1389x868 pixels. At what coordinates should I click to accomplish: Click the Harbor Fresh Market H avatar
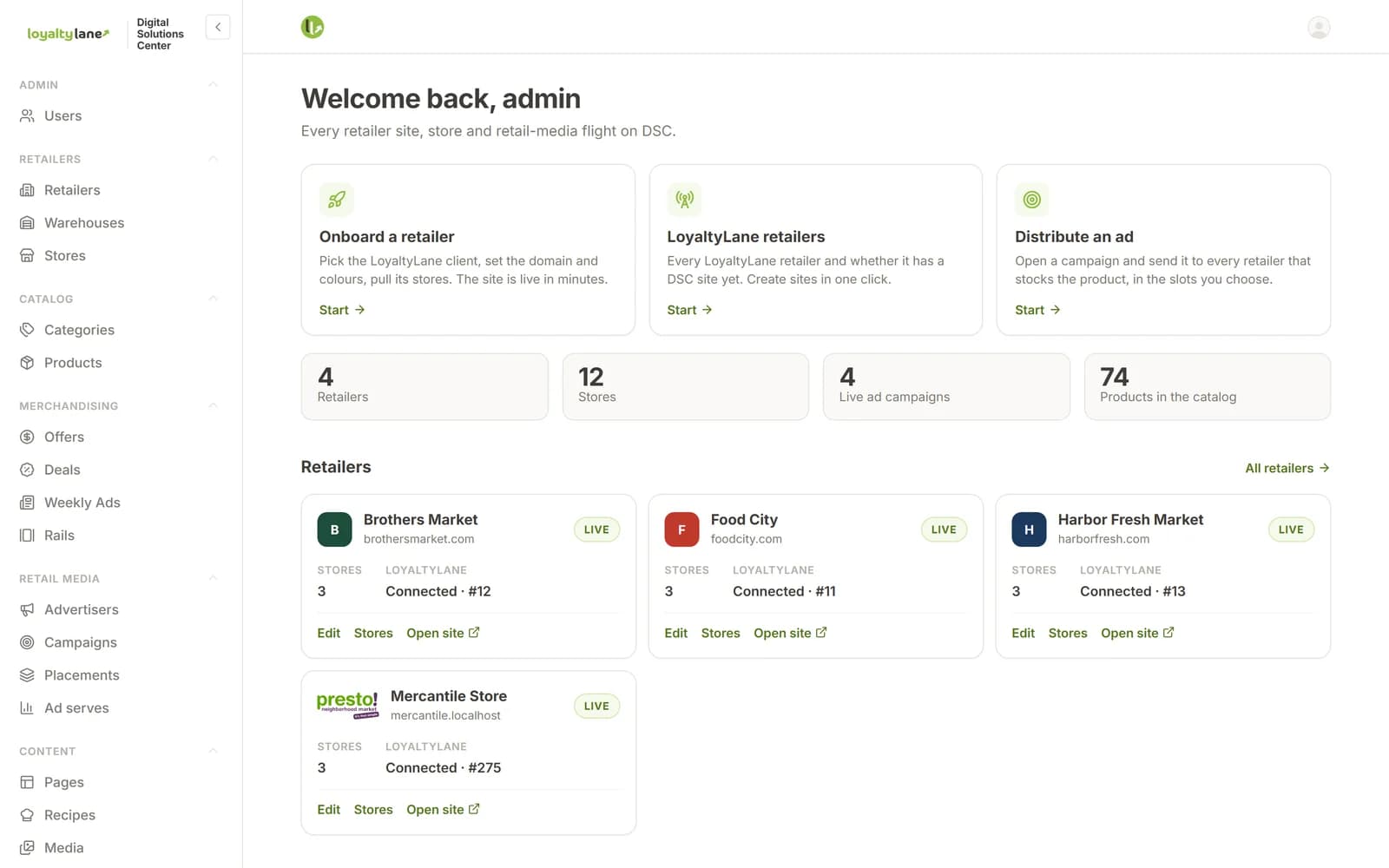point(1029,529)
